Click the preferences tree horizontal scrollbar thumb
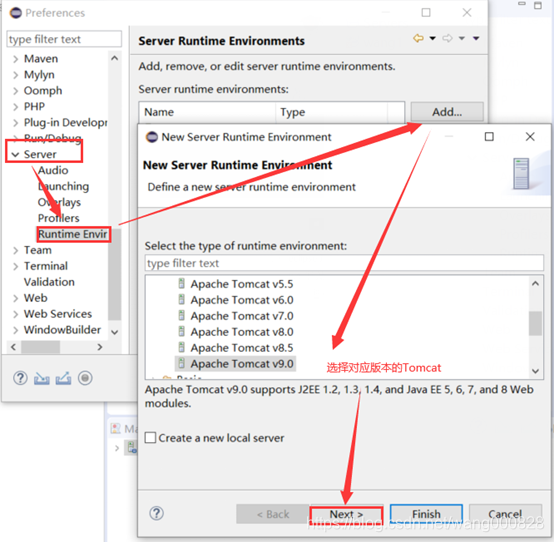Viewport: 554px width, 542px height. (x=40, y=347)
